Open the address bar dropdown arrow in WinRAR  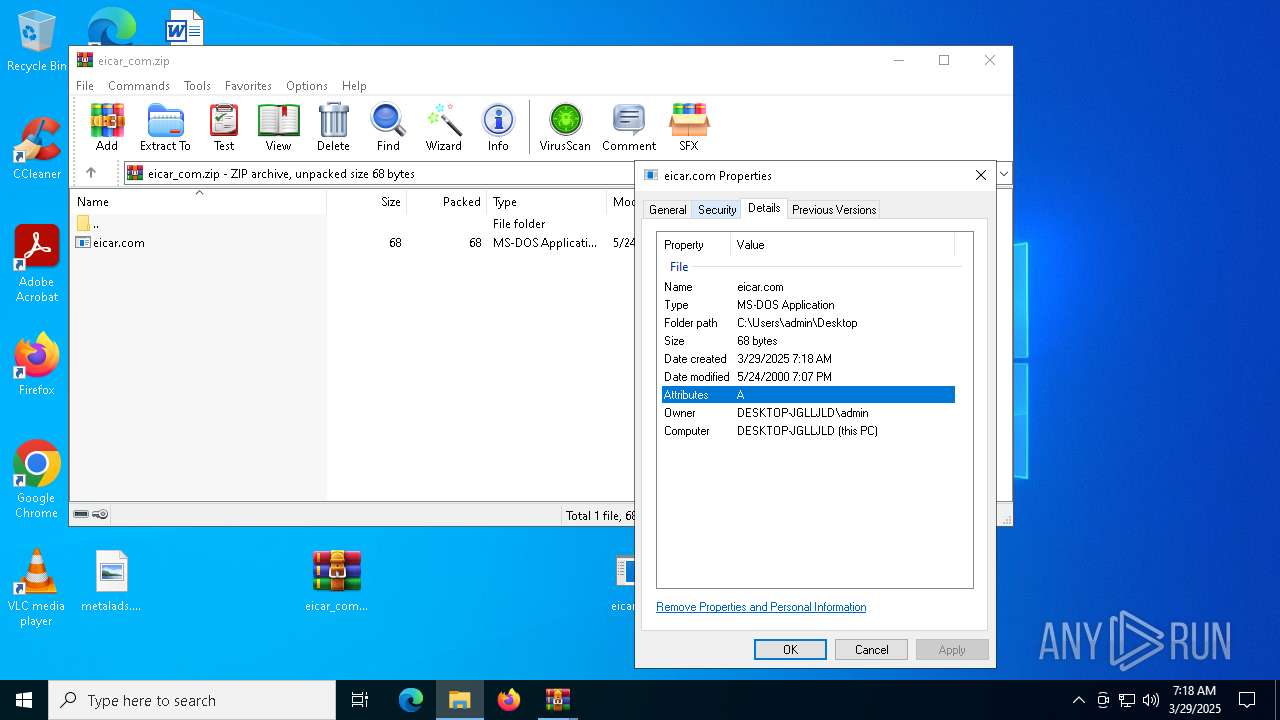[x=1004, y=173]
